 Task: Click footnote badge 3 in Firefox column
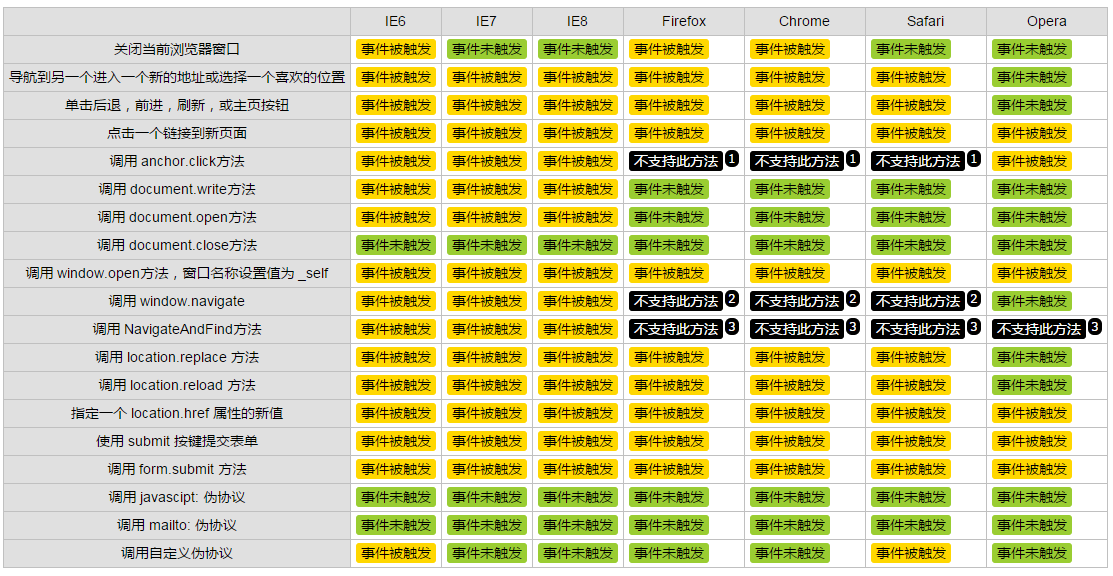pyautogui.click(x=733, y=327)
